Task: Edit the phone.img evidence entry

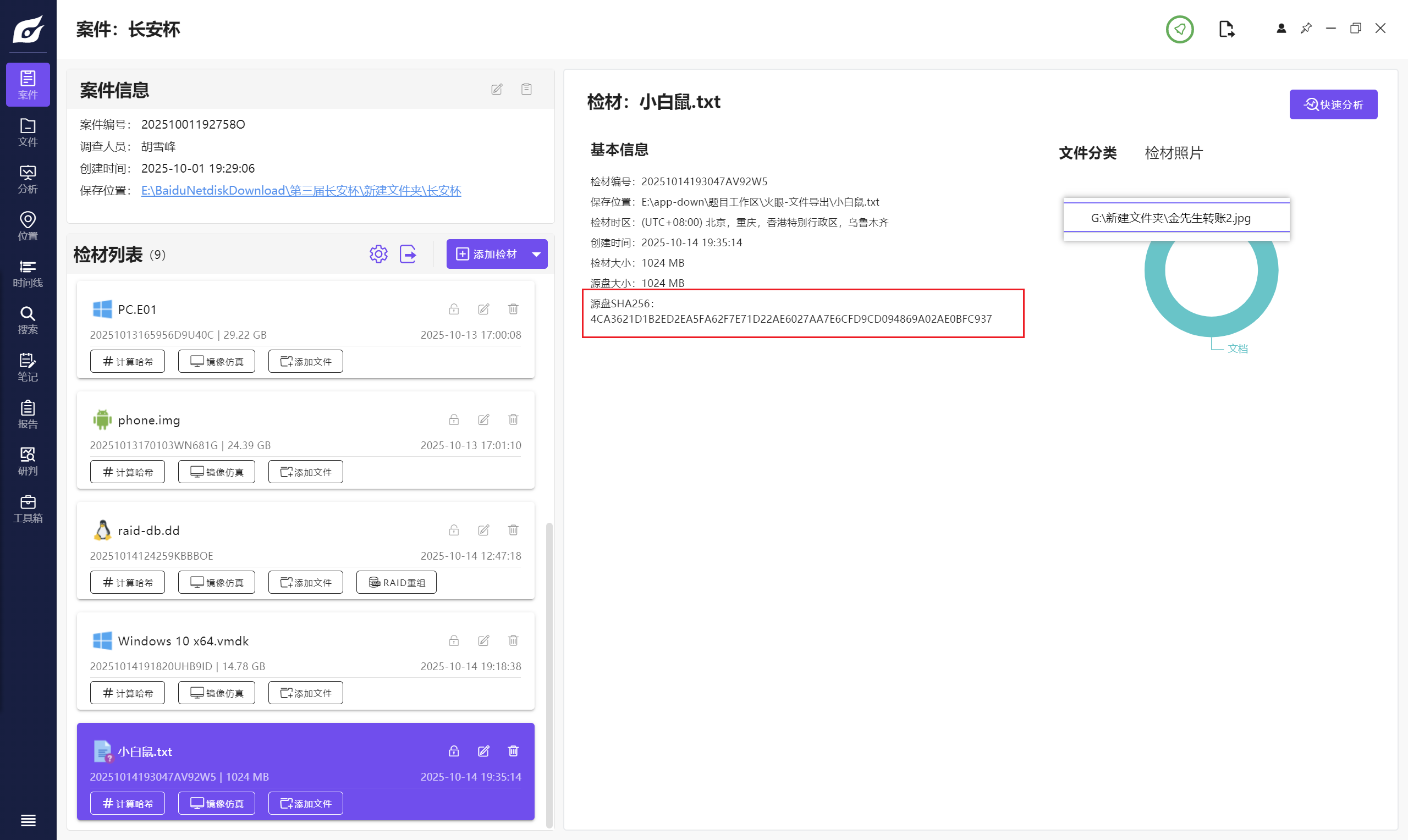Action: (483, 419)
